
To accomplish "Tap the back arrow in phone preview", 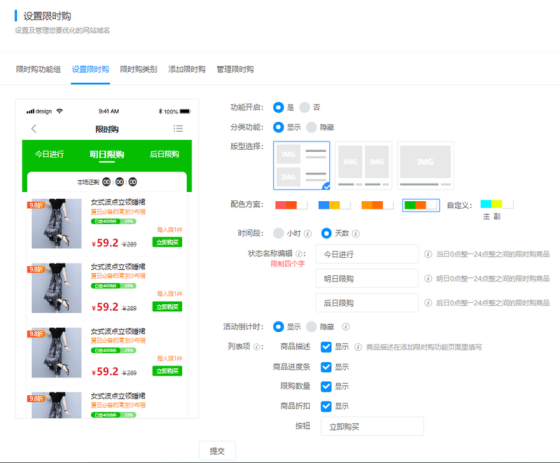I will click(34, 129).
